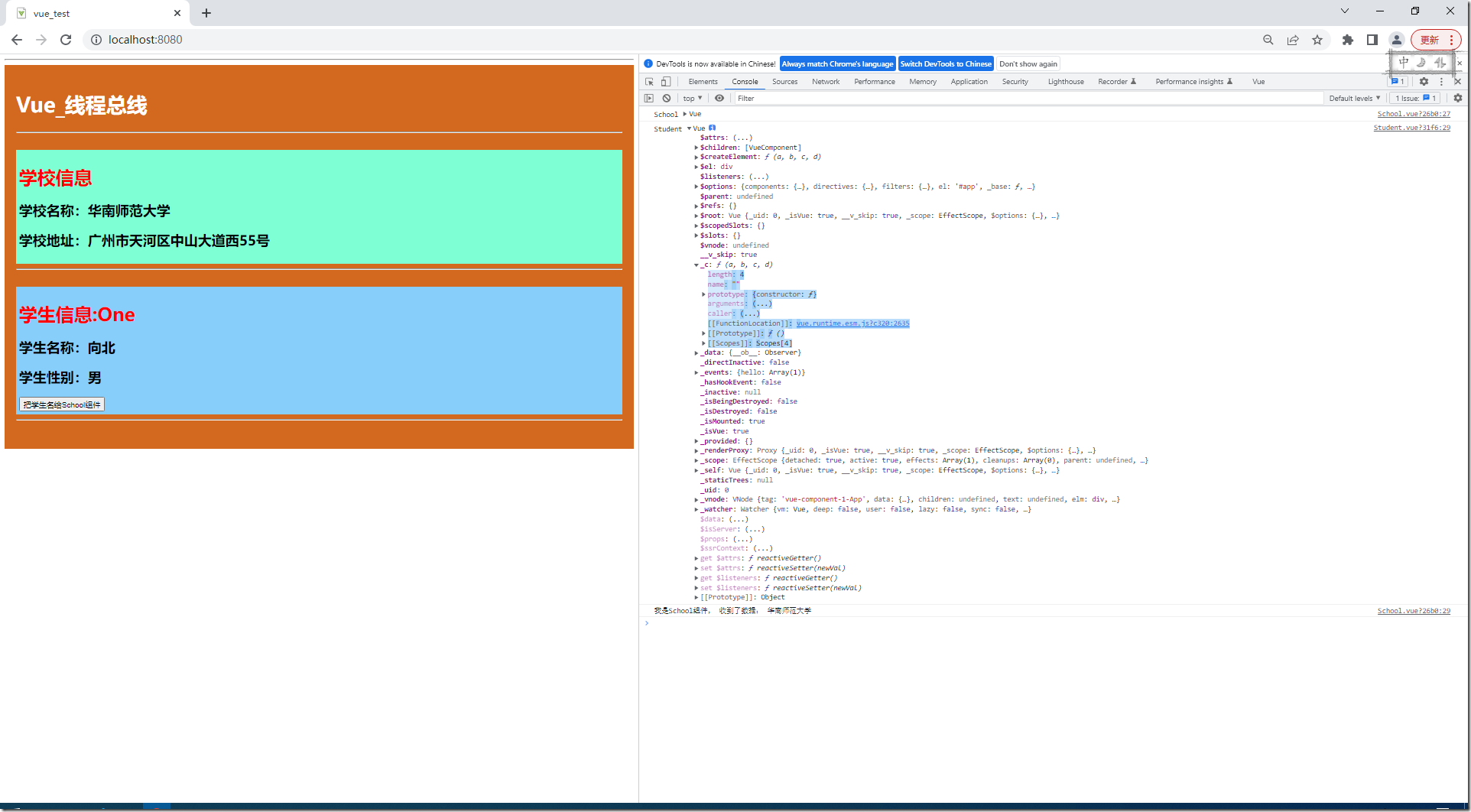Switch to the Memory tab
Screen dimensions: 1471x812
click(x=923, y=82)
